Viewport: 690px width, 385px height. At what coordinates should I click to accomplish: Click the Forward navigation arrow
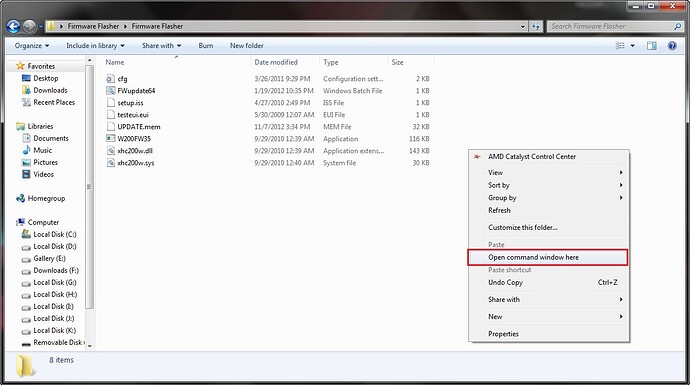pyautogui.click(x=29, y=27)
